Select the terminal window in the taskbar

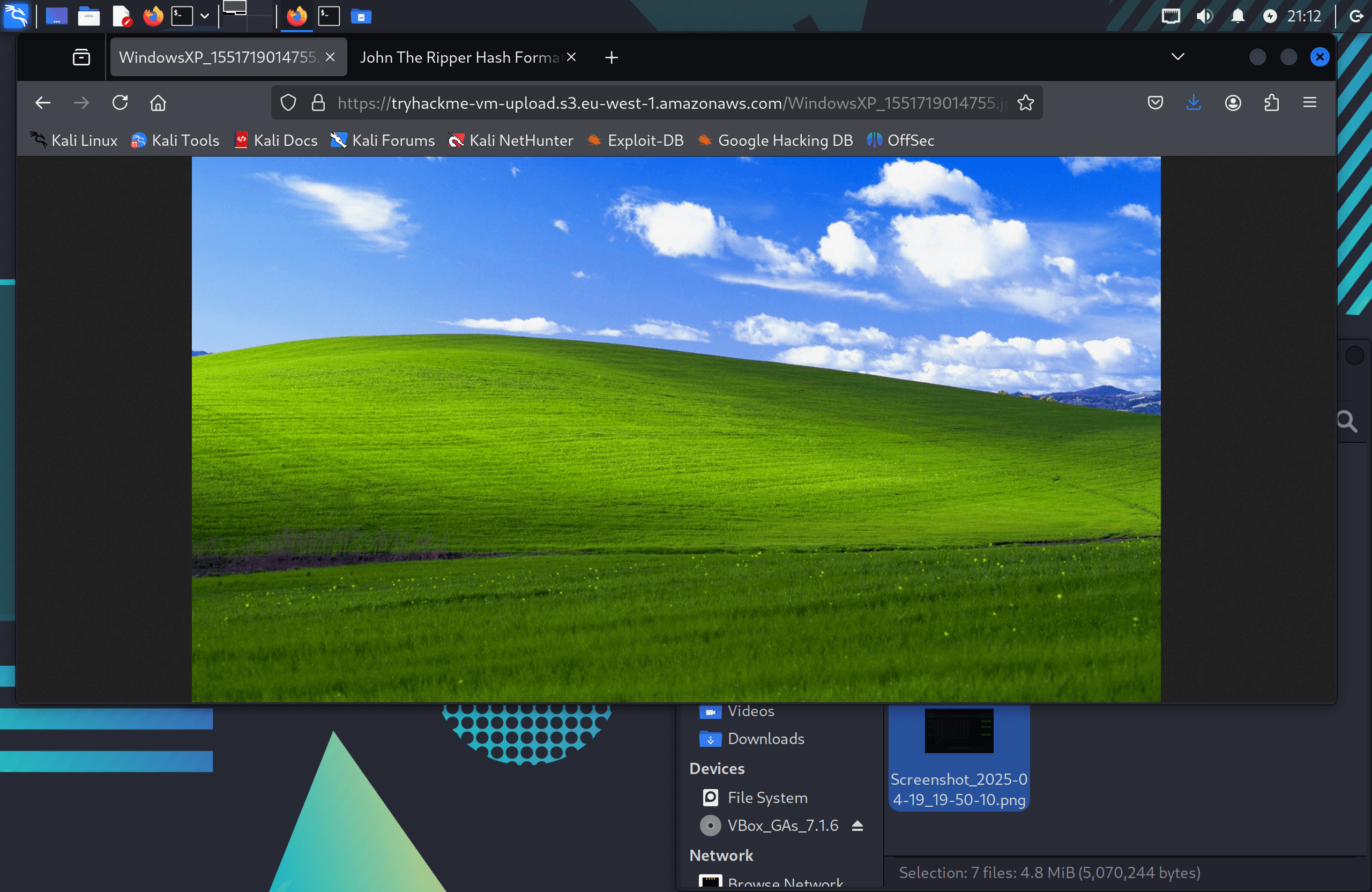coord(329,16)
